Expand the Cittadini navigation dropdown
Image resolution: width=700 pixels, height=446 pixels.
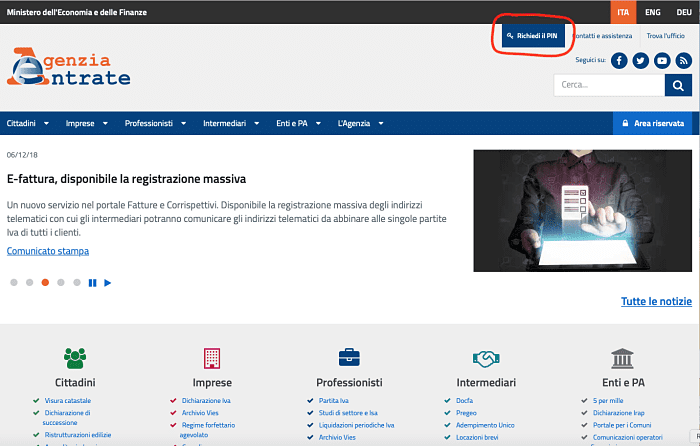point(28,124)
